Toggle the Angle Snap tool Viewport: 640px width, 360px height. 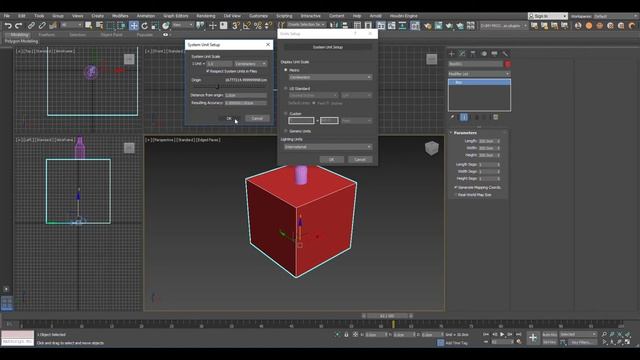point(247,26)
